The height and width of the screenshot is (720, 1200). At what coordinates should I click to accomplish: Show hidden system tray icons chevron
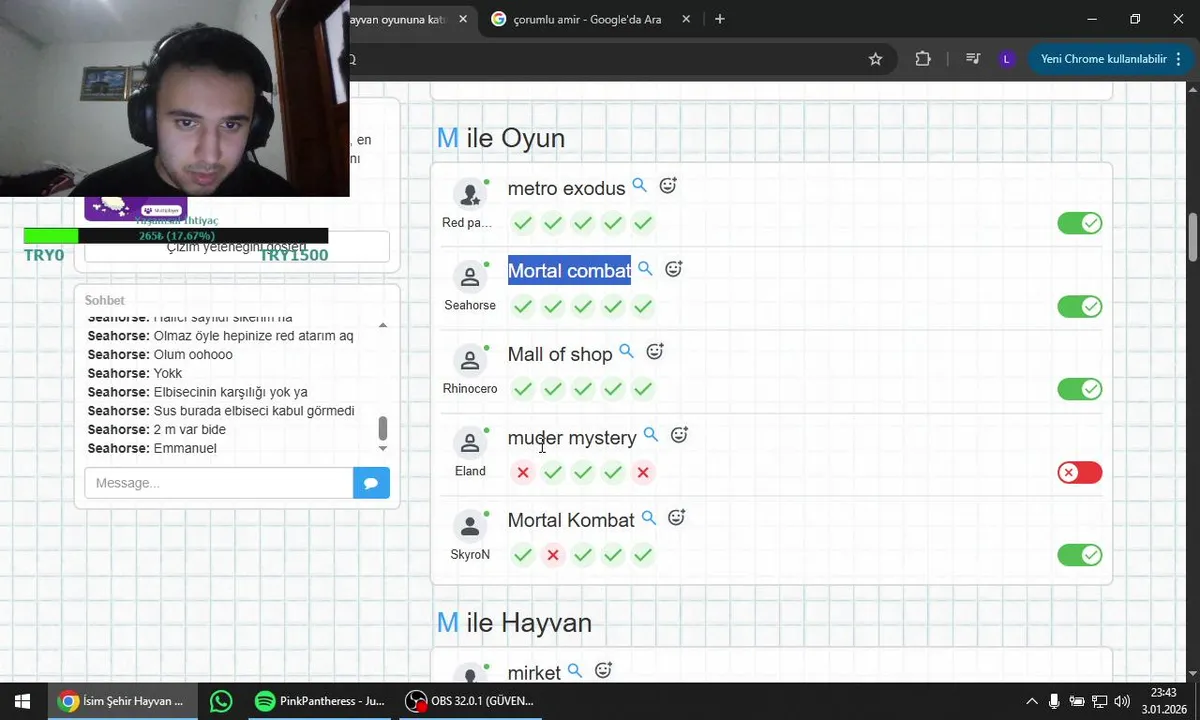tap(1032, 701)
